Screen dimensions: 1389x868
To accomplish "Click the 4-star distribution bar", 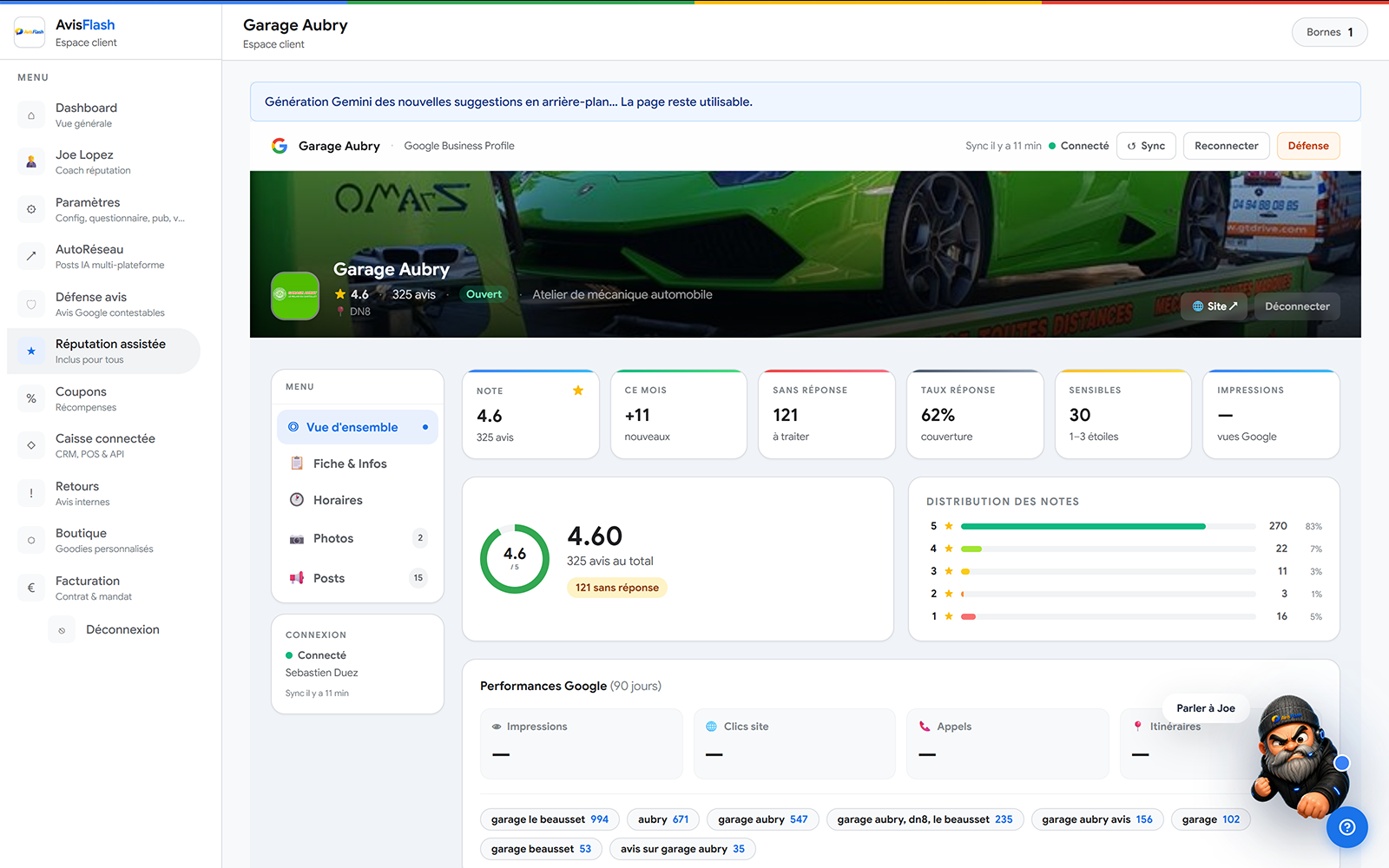I will pos(1108,549).
